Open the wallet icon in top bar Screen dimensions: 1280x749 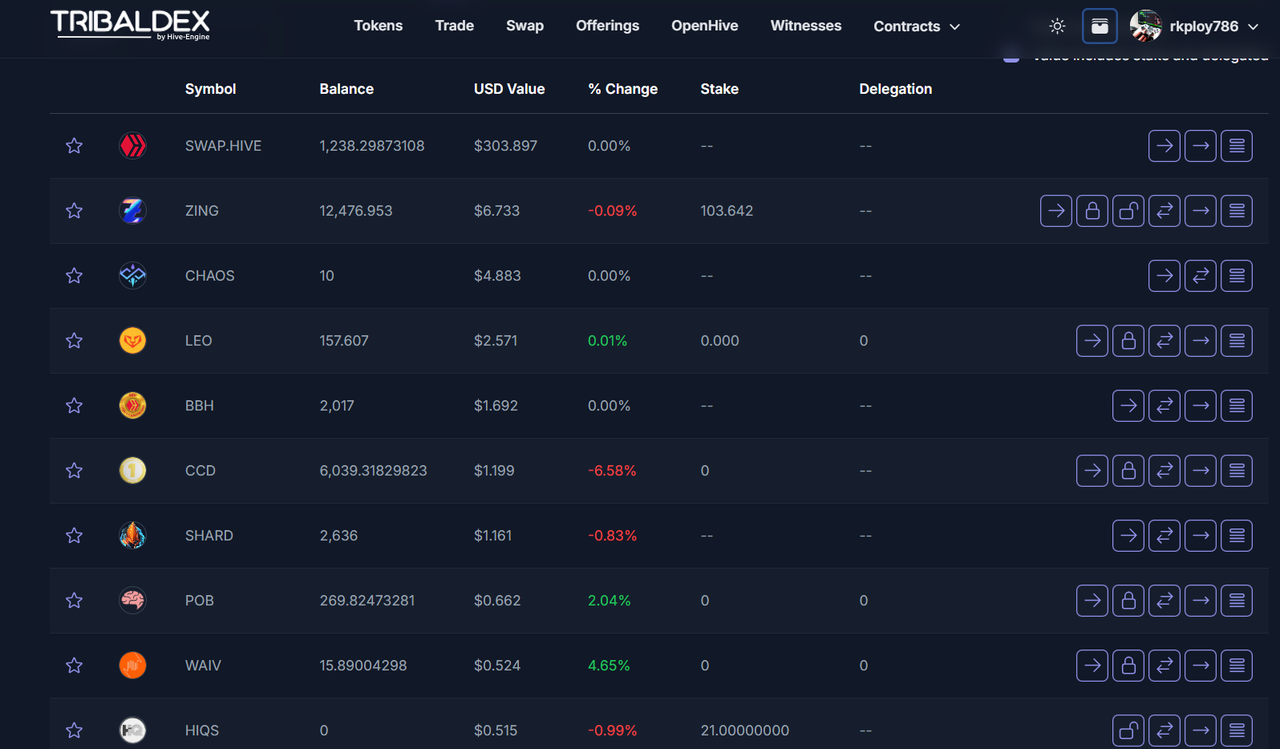click(x=1099, y=26)
